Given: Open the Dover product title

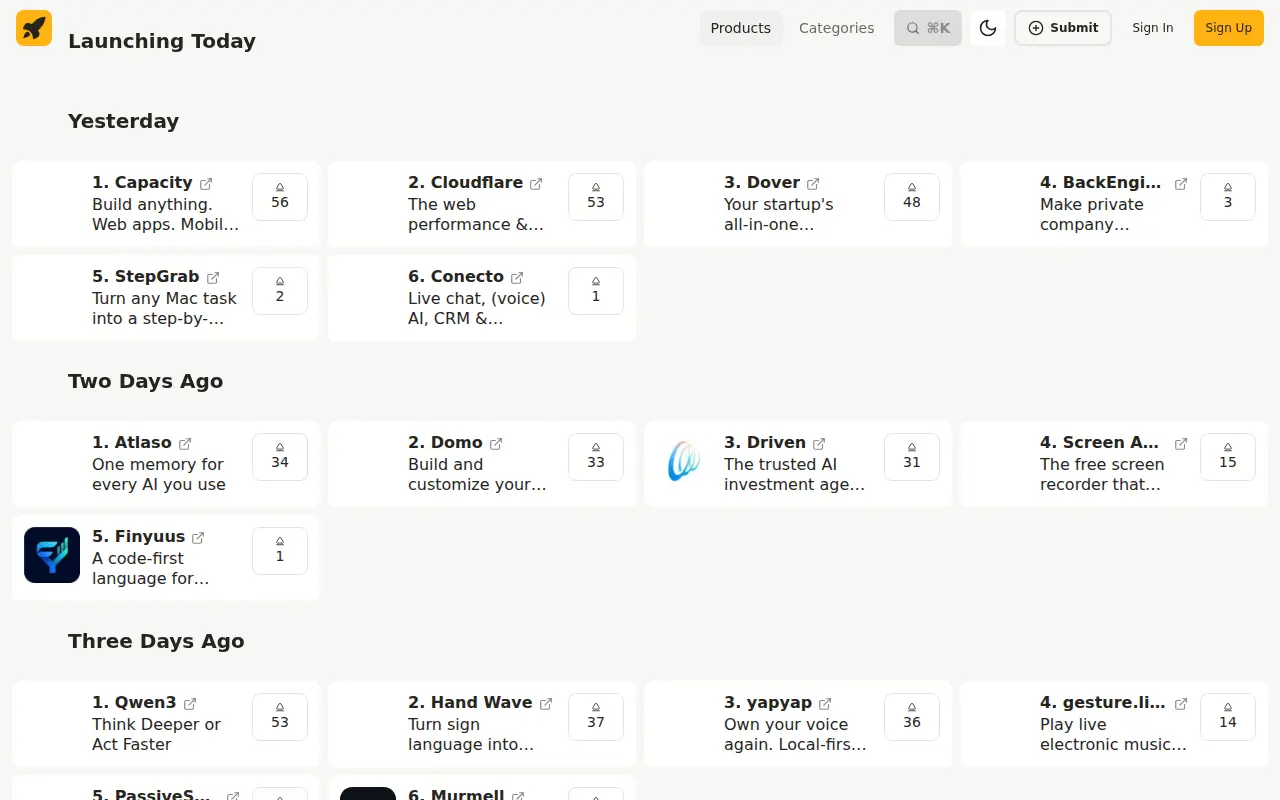Looking at the screenshot, I should click(x=762, y=183).
